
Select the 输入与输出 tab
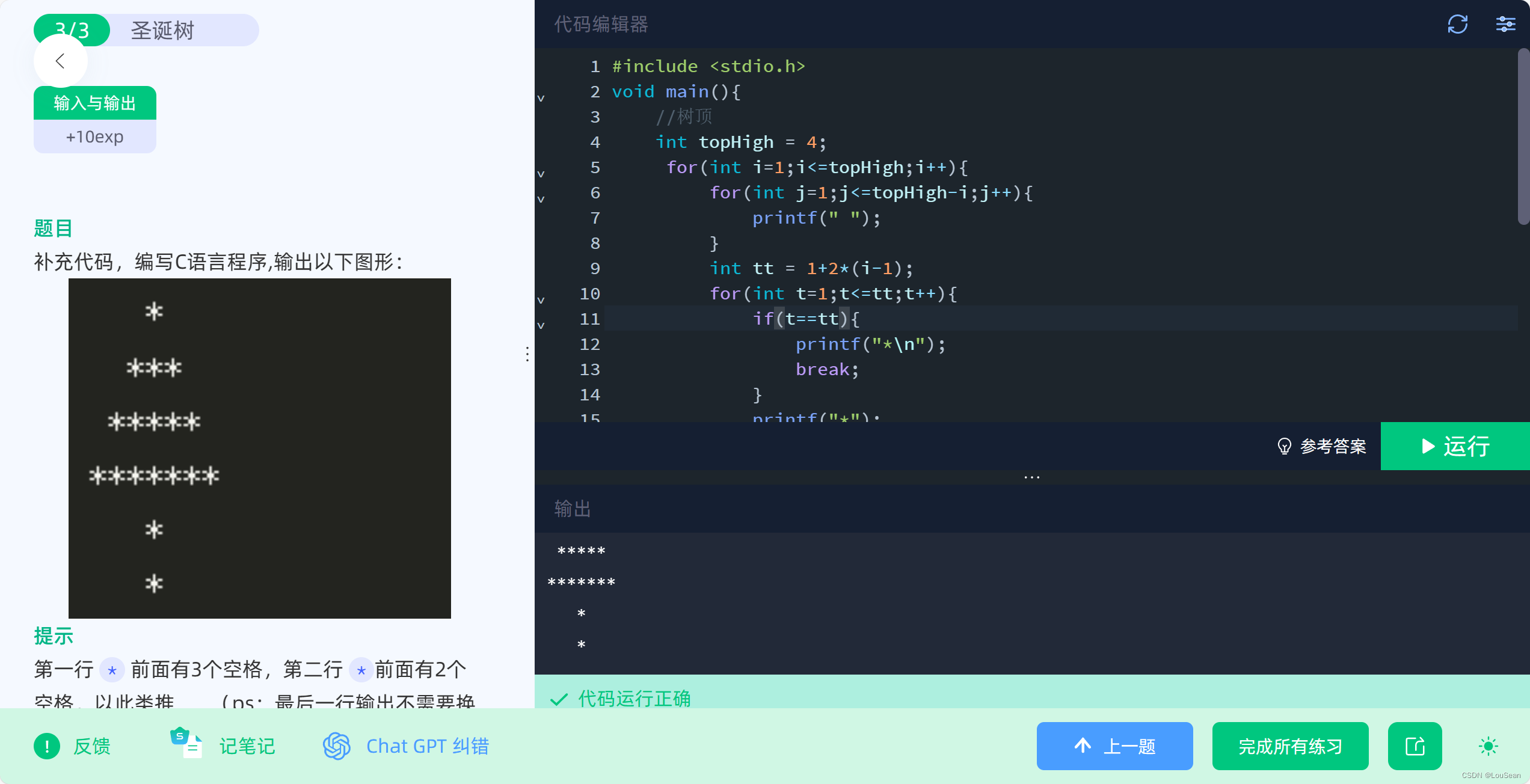(95, 103)
